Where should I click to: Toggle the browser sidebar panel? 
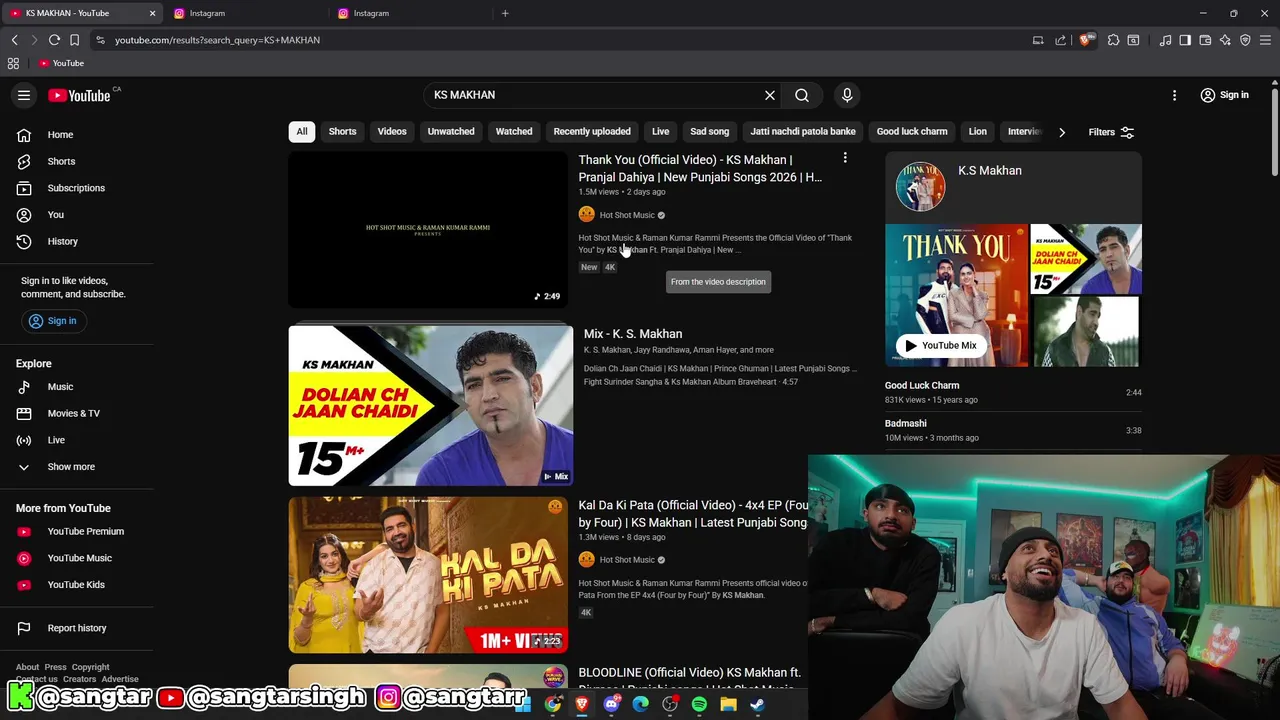point(1185,40)
